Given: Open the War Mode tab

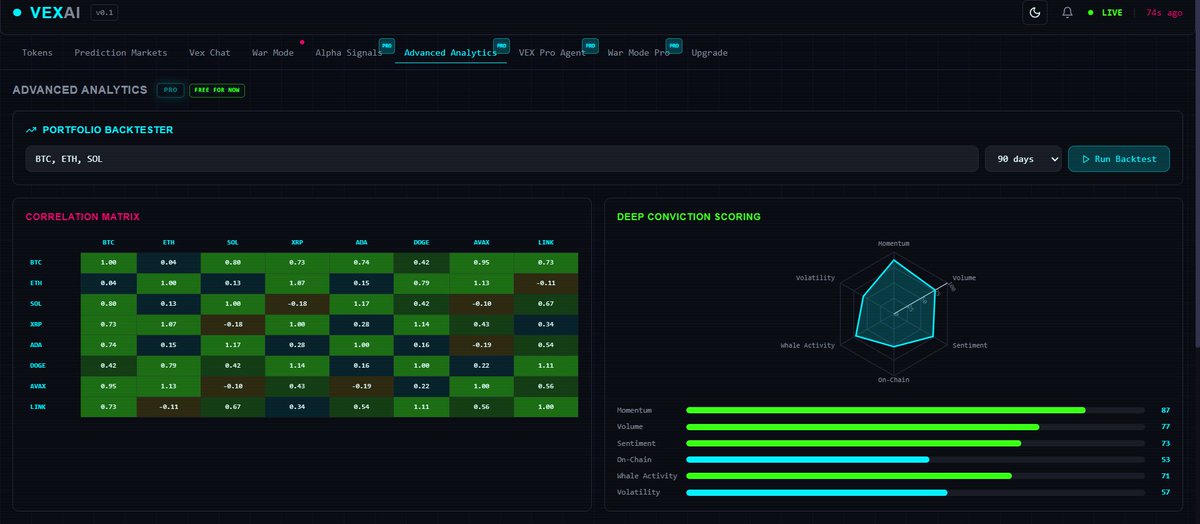Looking at the screenshot, I should (270, 52).
